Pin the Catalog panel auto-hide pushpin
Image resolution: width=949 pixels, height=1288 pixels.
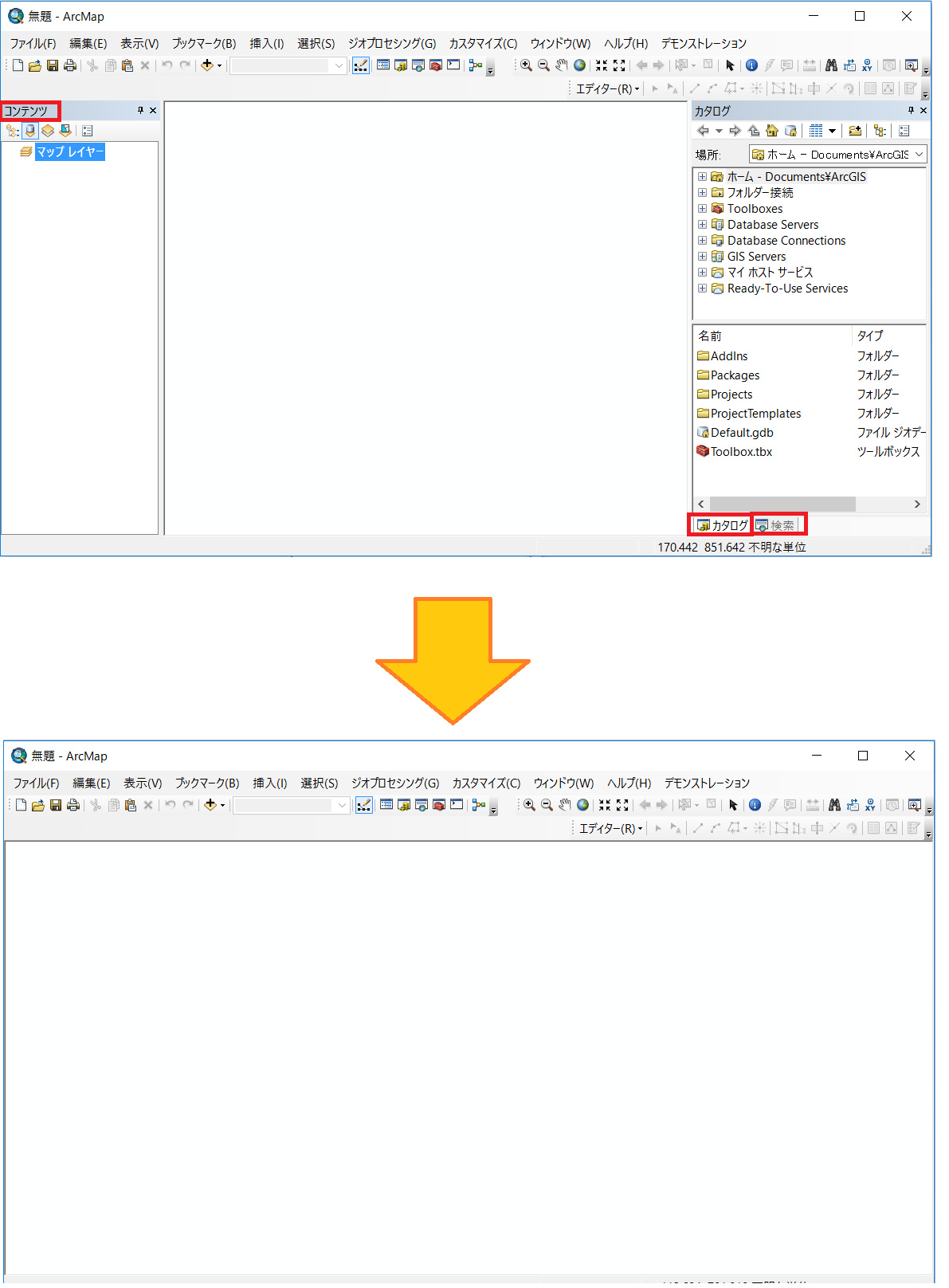click(x=911, y=111)
